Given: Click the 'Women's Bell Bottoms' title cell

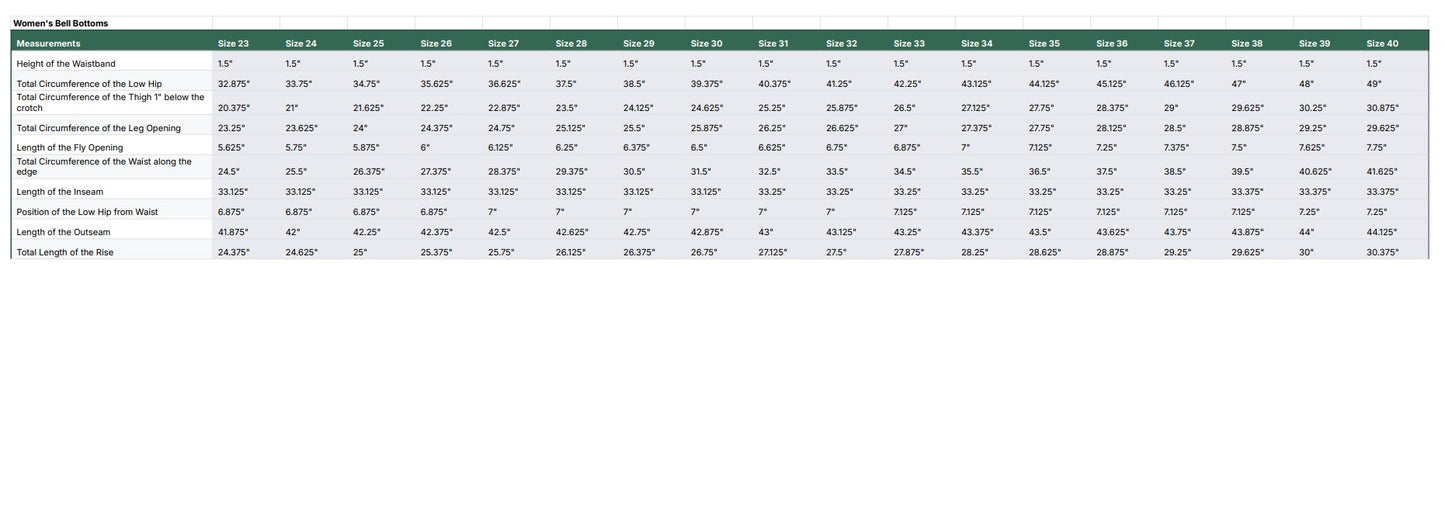Looking at the screenshot, I should click(61, 23).
